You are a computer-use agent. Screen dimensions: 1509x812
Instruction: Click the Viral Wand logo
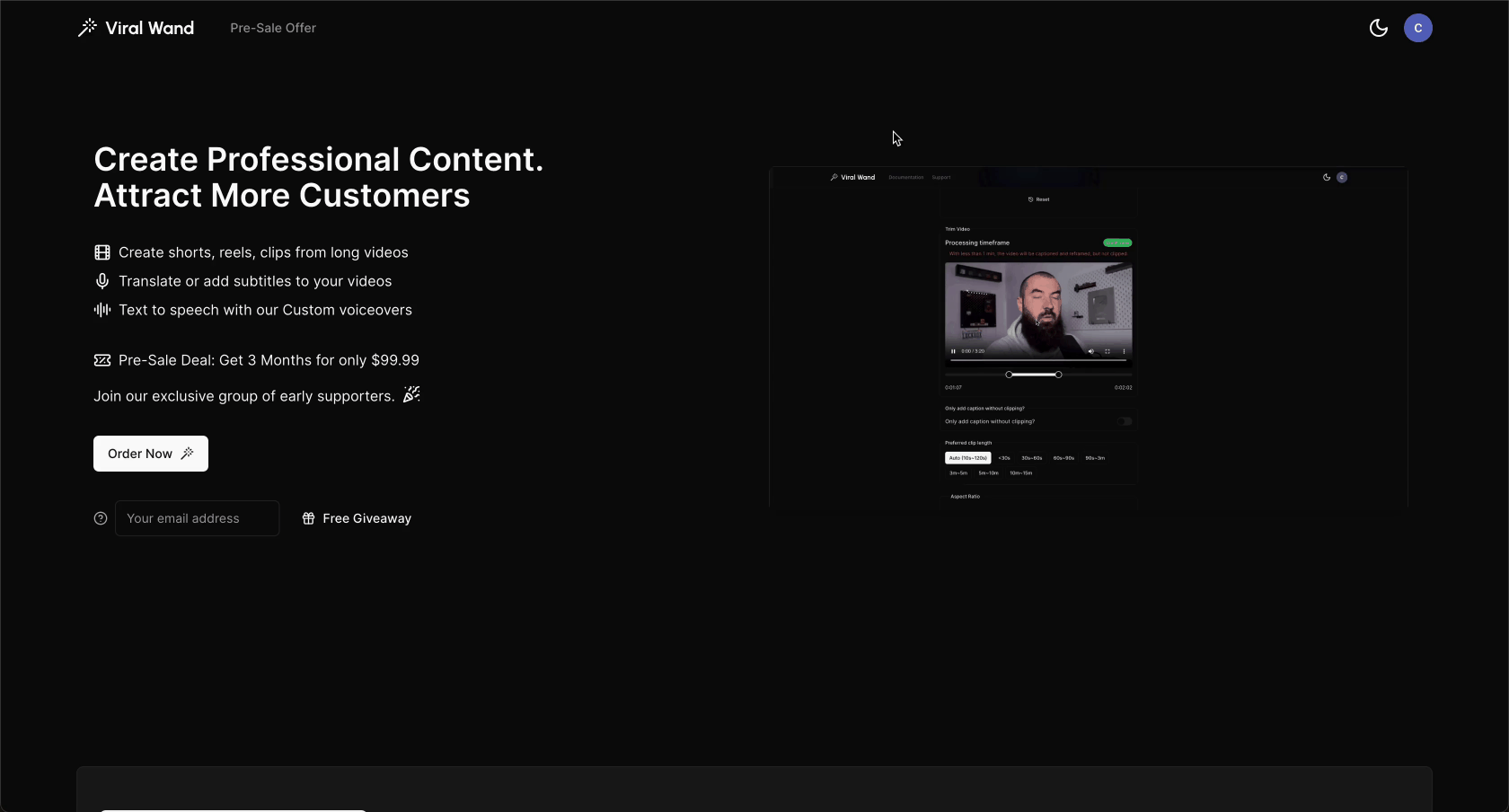136,28
